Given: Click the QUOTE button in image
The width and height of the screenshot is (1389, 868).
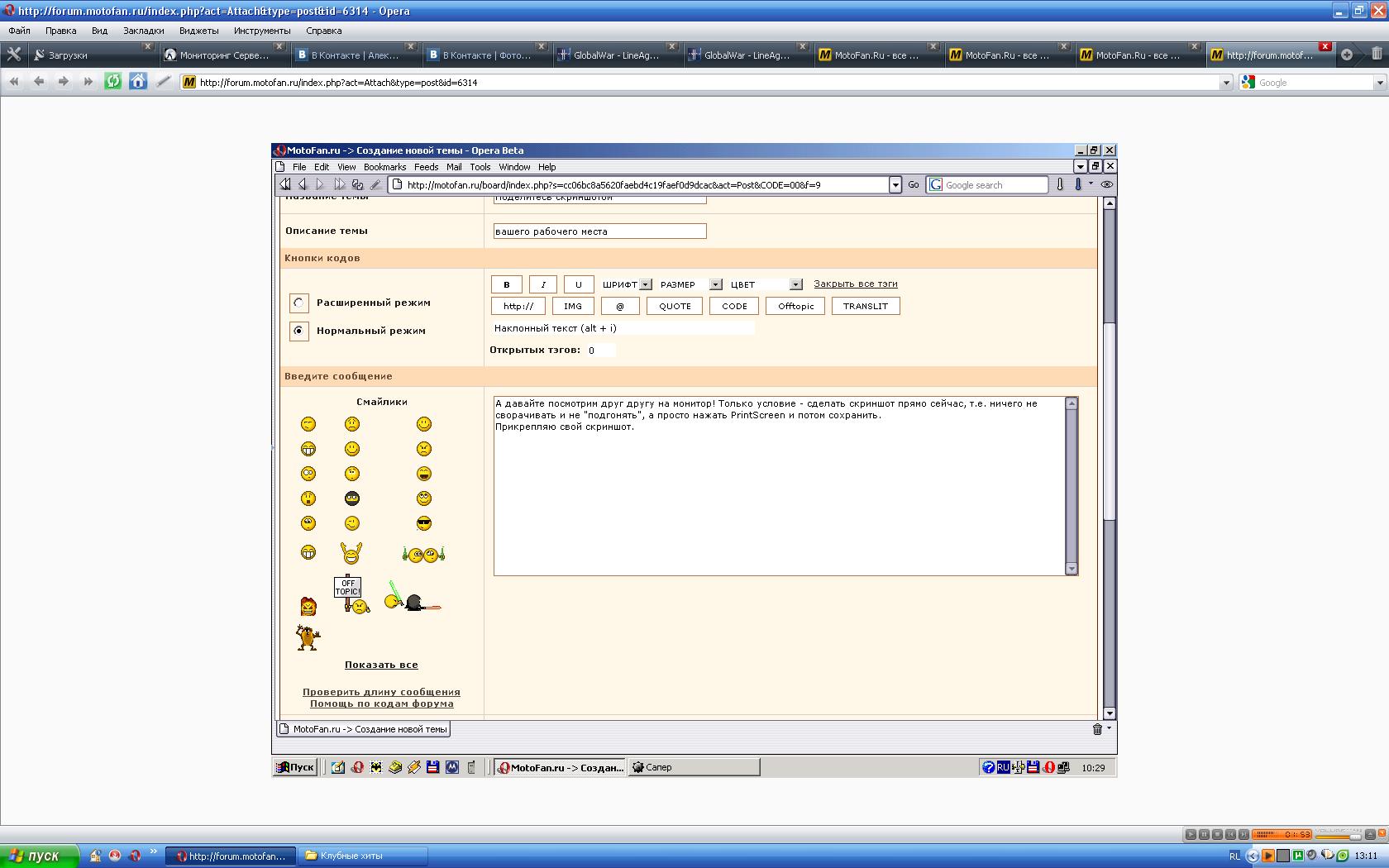Looking at the screenshot, I should tap(675, 306).
